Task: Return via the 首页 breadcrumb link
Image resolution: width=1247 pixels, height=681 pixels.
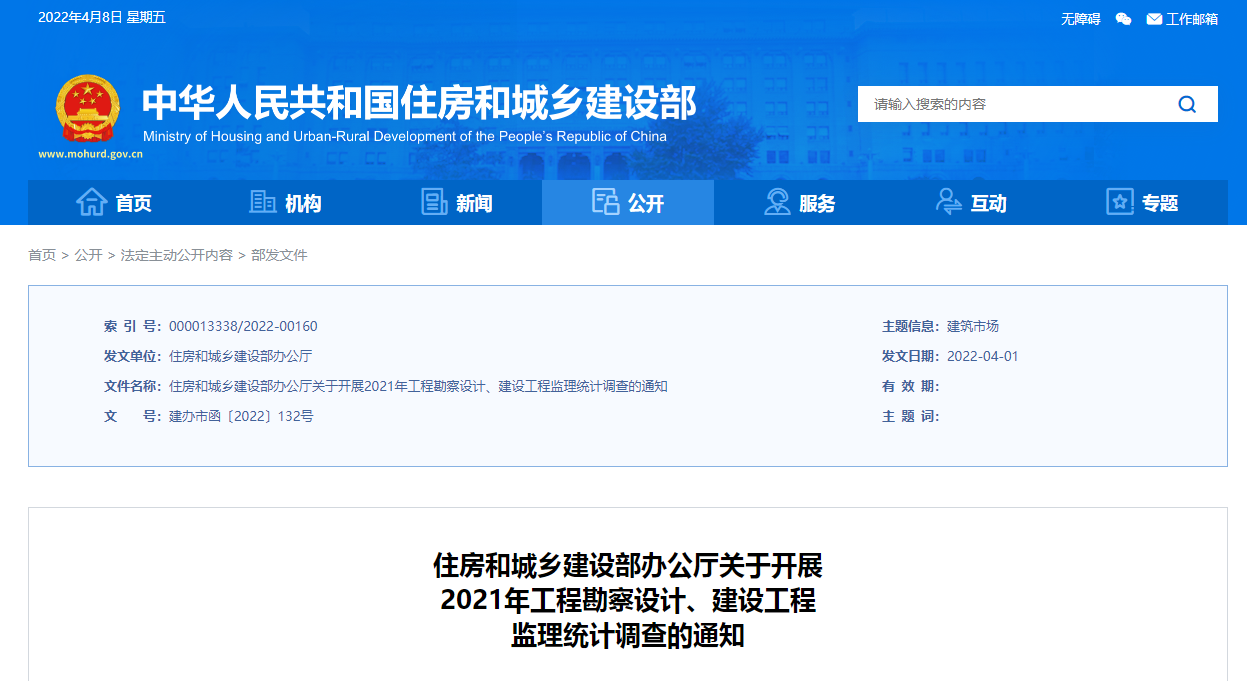Action: coord(41,255)
